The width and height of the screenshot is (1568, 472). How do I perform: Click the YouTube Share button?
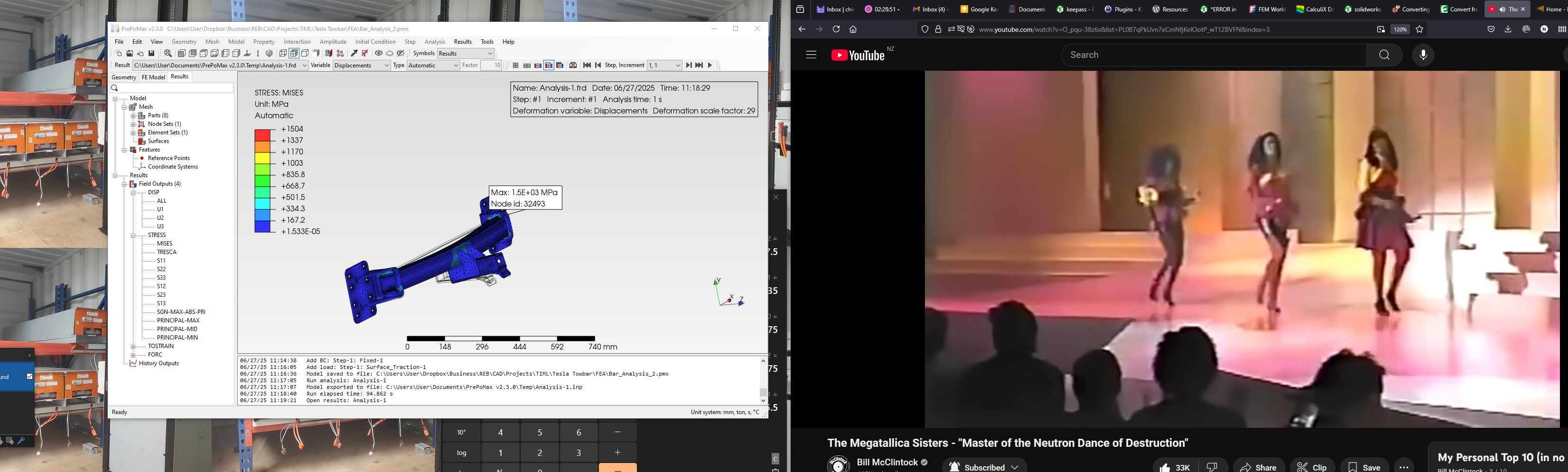coord(1259,467)
